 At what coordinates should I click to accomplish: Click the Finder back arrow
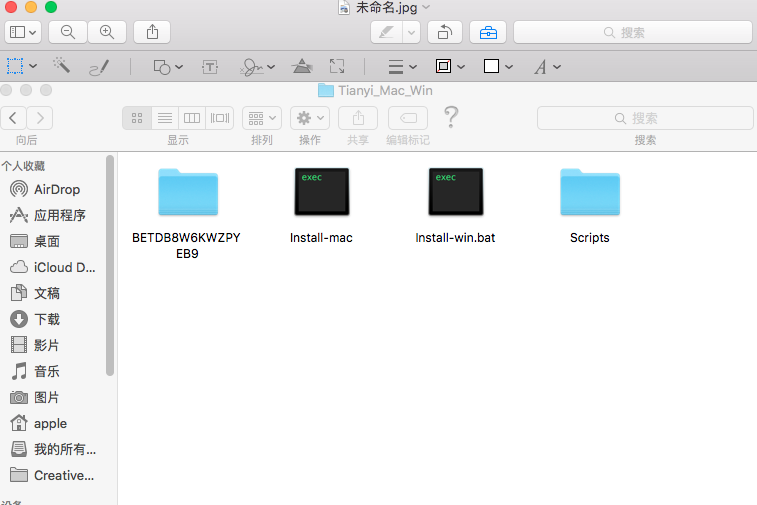(x=14, y=118)
